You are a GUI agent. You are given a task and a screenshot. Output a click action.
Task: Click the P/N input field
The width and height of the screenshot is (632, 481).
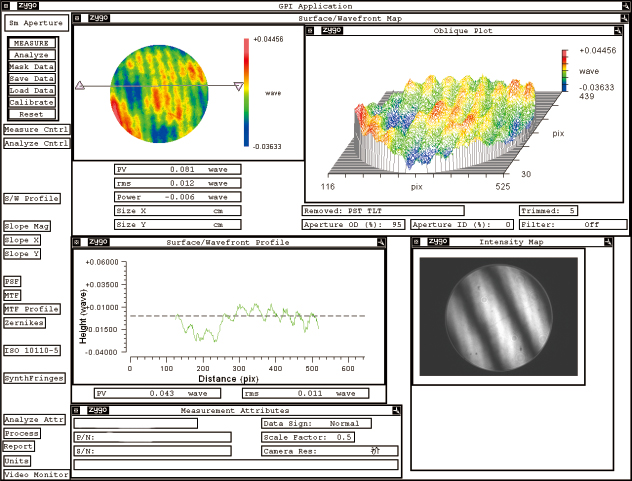[x=152, y=437]
